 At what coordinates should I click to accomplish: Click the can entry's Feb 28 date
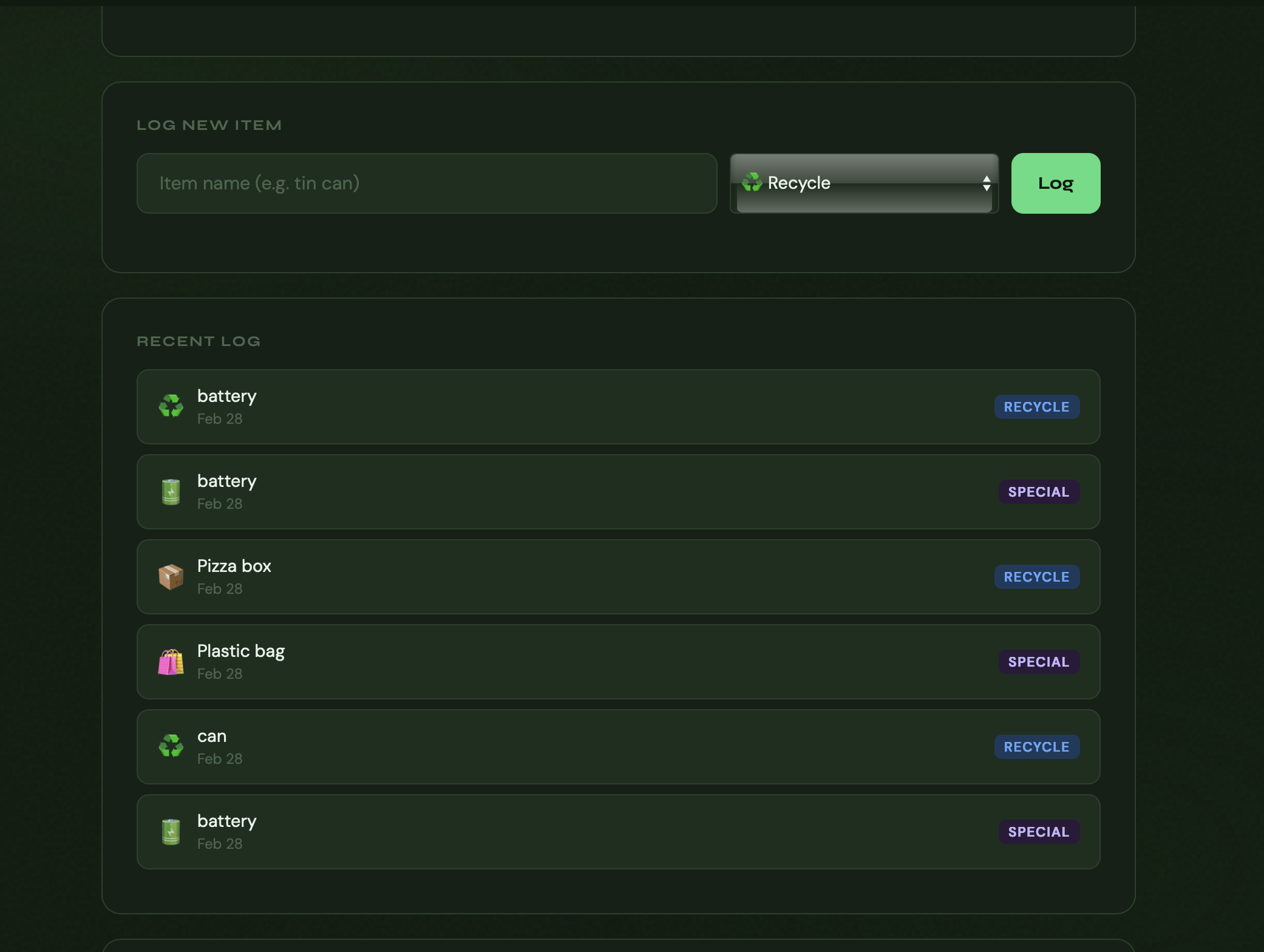click(x=219, y=759)
